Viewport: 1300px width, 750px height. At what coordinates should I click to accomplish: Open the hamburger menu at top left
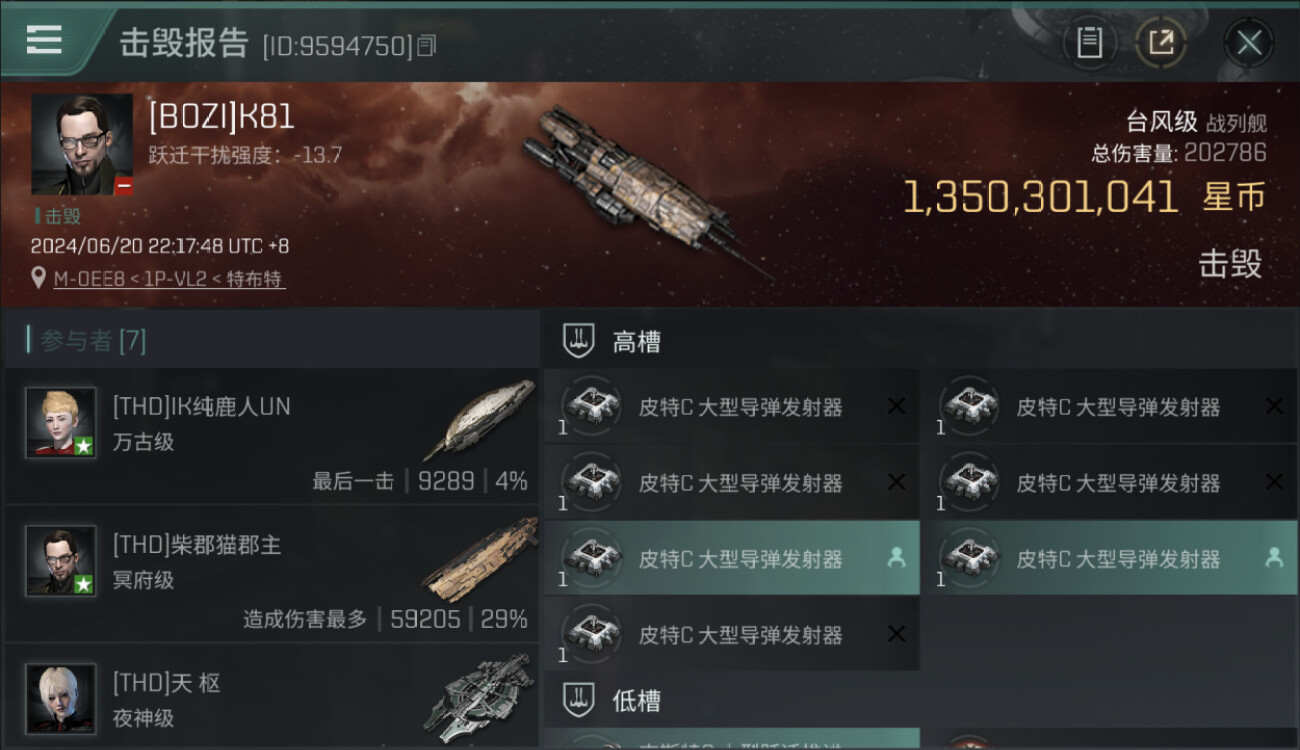[x=44, y=40]
